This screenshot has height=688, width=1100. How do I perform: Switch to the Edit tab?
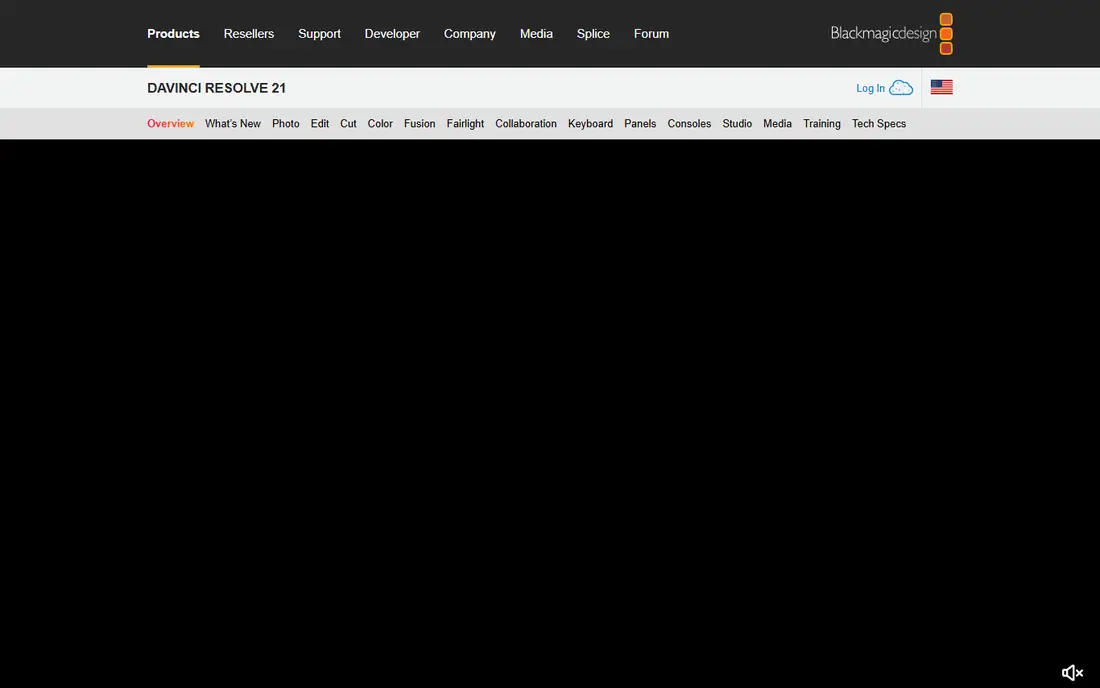[x=320, y=123]
